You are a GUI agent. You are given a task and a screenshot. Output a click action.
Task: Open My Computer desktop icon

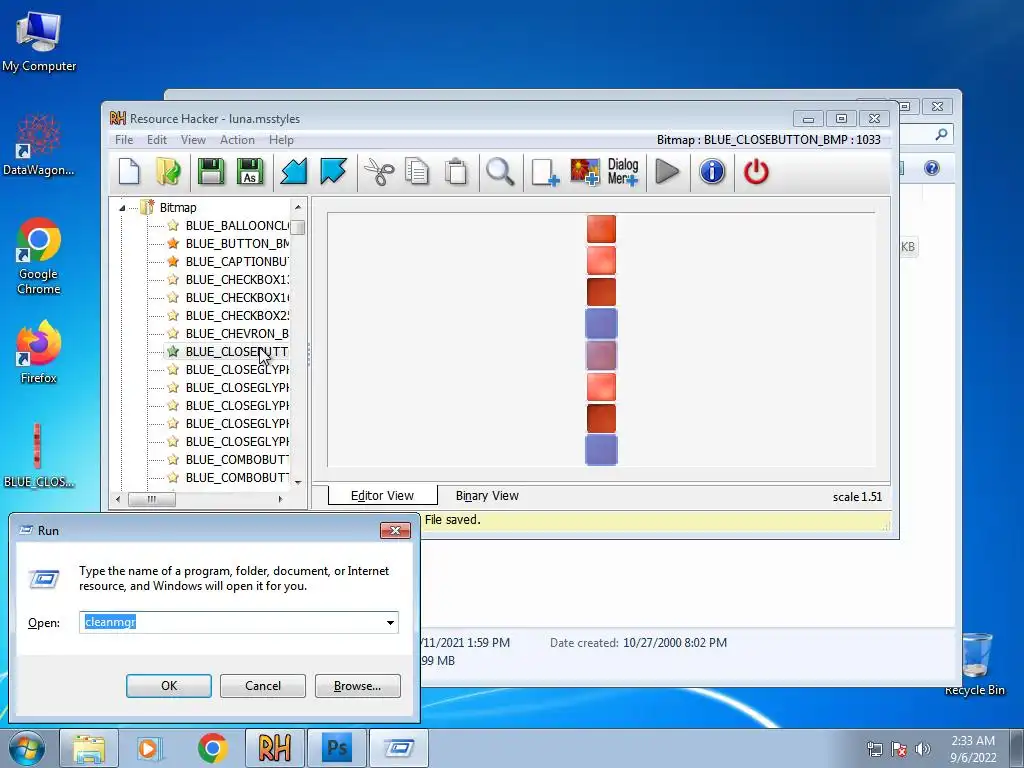tap(39, 40)
